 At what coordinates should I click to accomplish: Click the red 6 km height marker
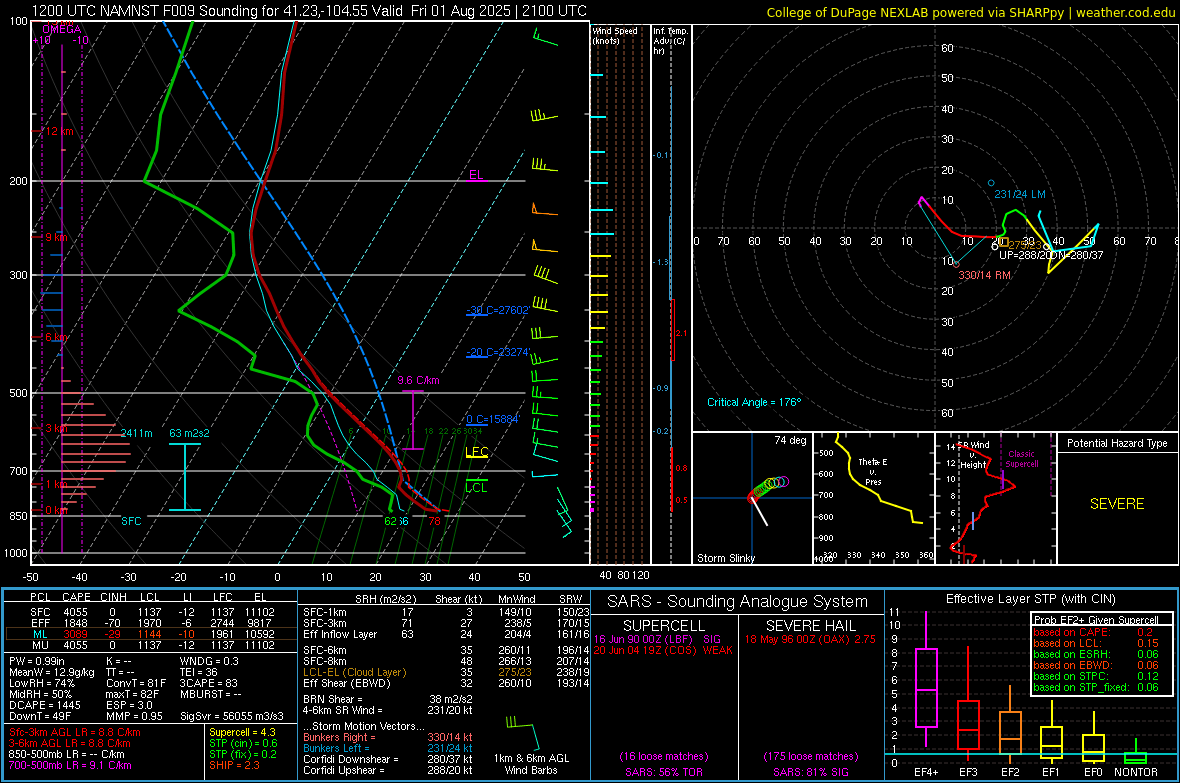(56, 337)
